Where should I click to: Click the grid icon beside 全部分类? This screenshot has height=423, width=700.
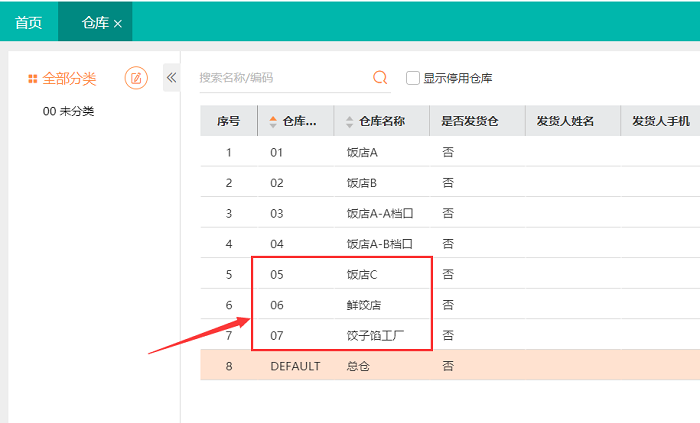33,78
